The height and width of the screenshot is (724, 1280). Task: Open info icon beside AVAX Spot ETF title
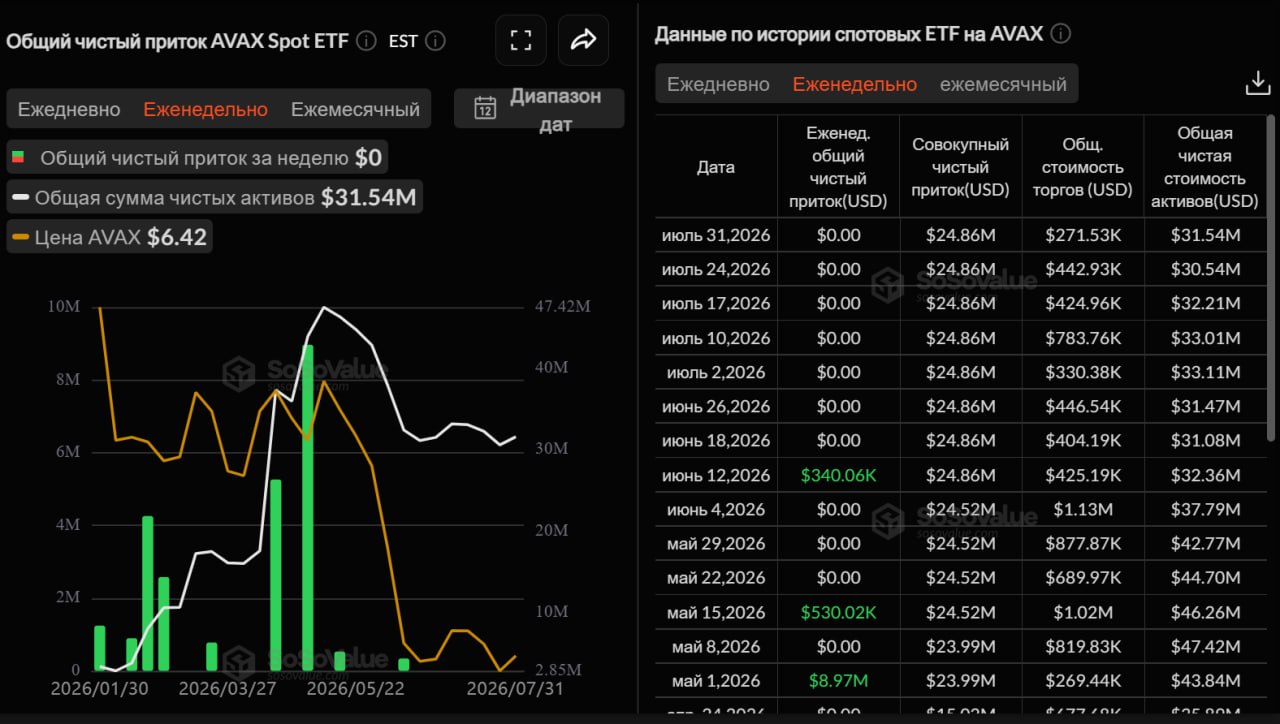(366, 41)
